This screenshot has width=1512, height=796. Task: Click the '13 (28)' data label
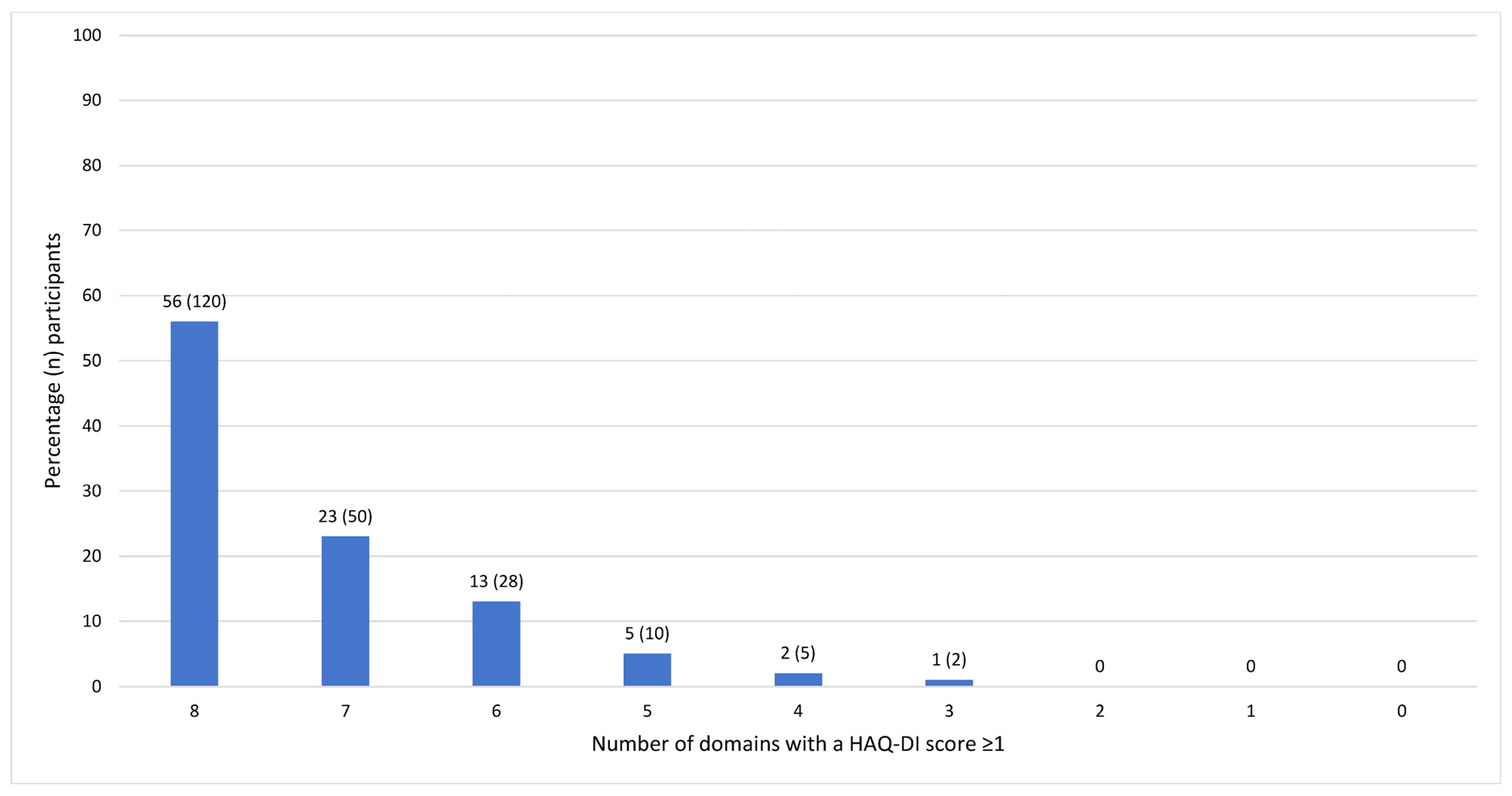point(496,582)
